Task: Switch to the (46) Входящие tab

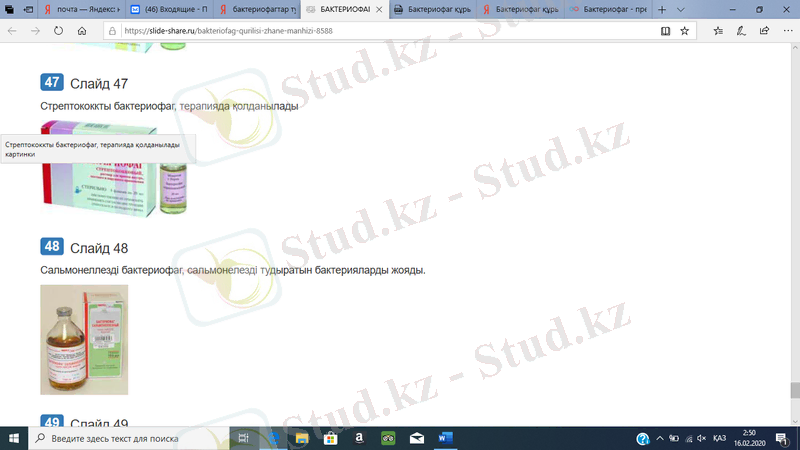Action: click(x=169, y=10)
